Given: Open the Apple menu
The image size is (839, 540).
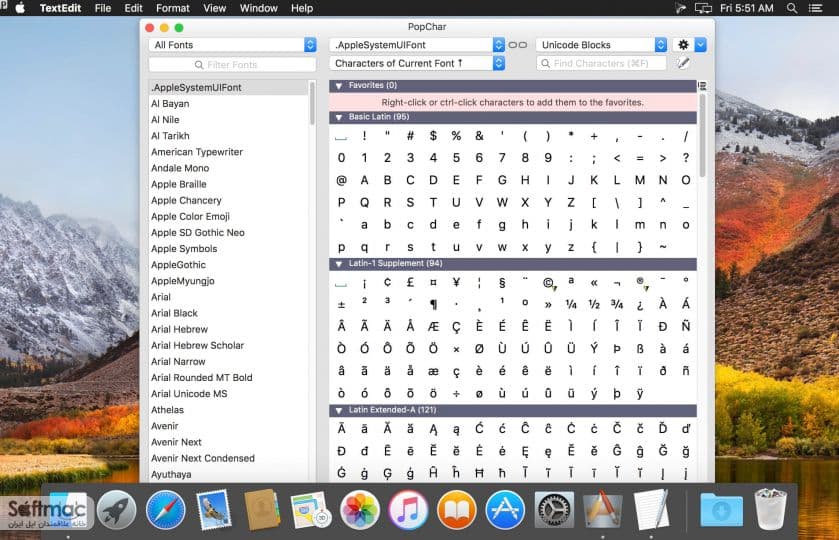Looking at the screenshot, I should [x=20, y=8].
